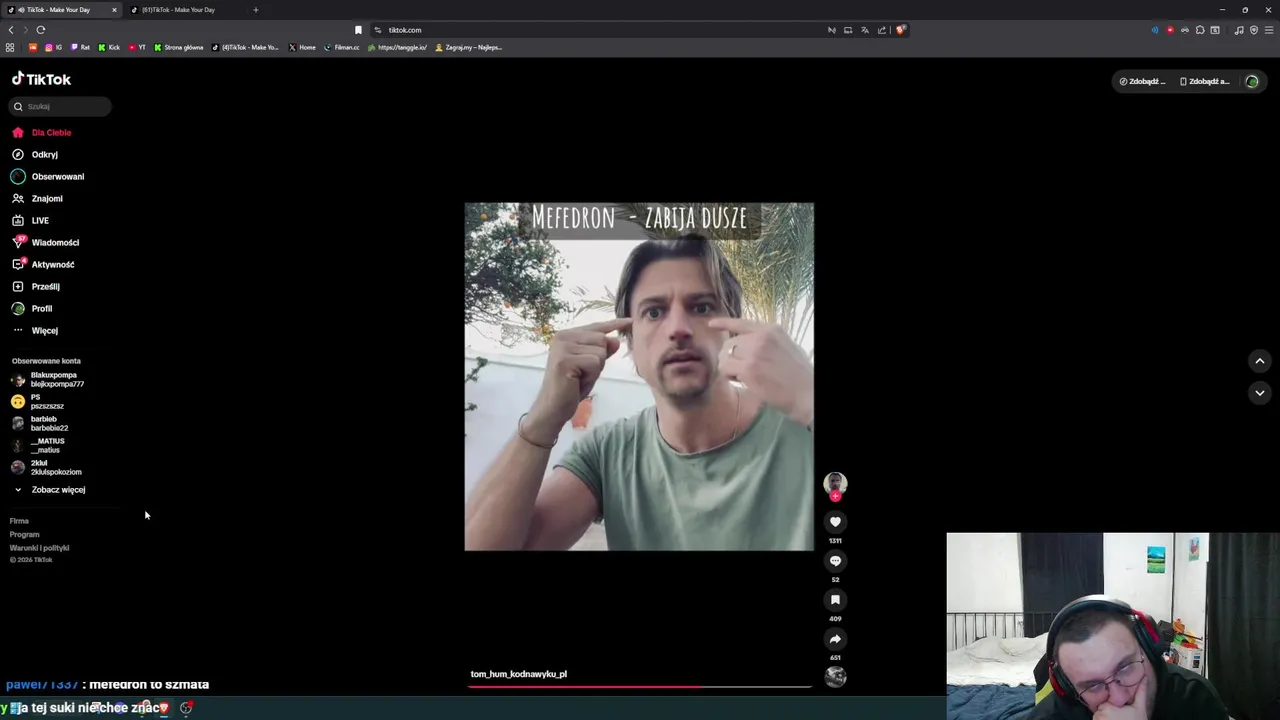Go back in browser history
Screen dimensions: 1280x720
11,30
